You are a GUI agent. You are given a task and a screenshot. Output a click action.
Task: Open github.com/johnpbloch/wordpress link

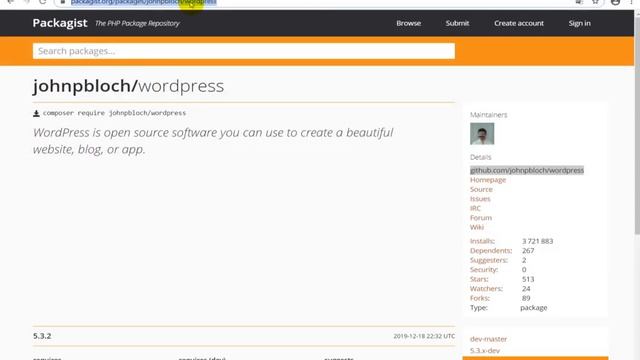point(527,170)
